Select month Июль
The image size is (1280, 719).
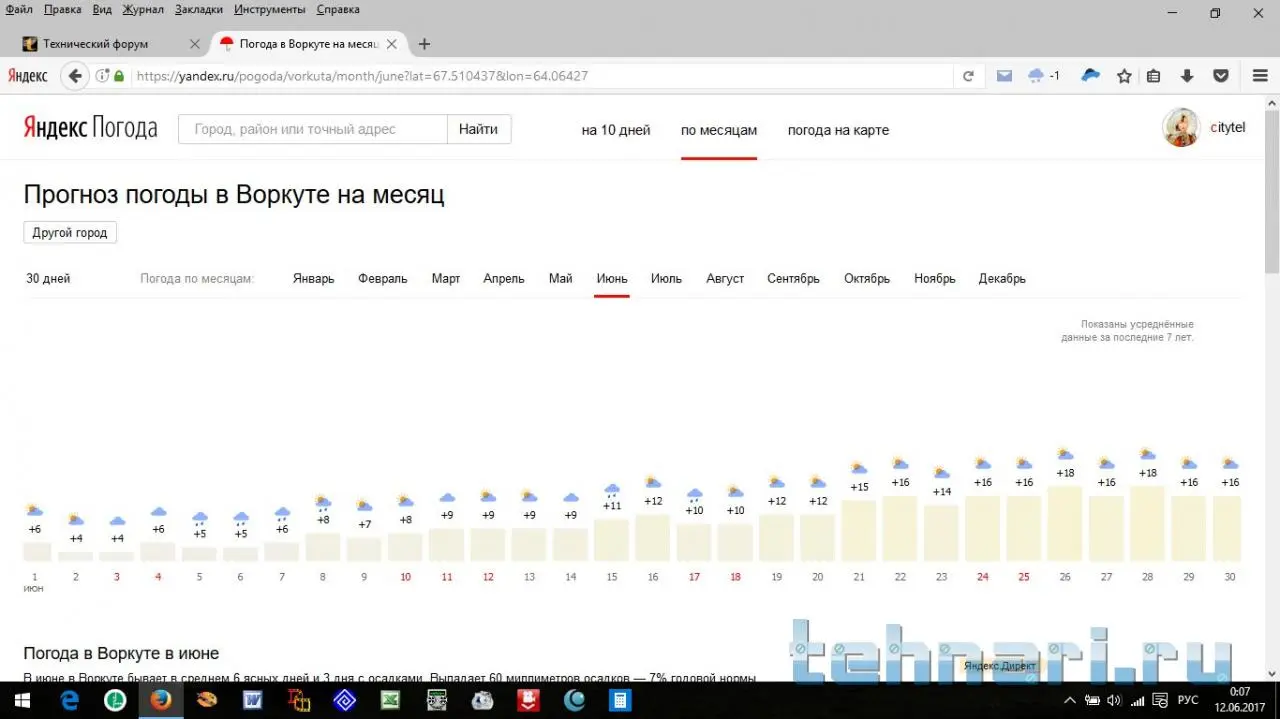coord(666,279)
